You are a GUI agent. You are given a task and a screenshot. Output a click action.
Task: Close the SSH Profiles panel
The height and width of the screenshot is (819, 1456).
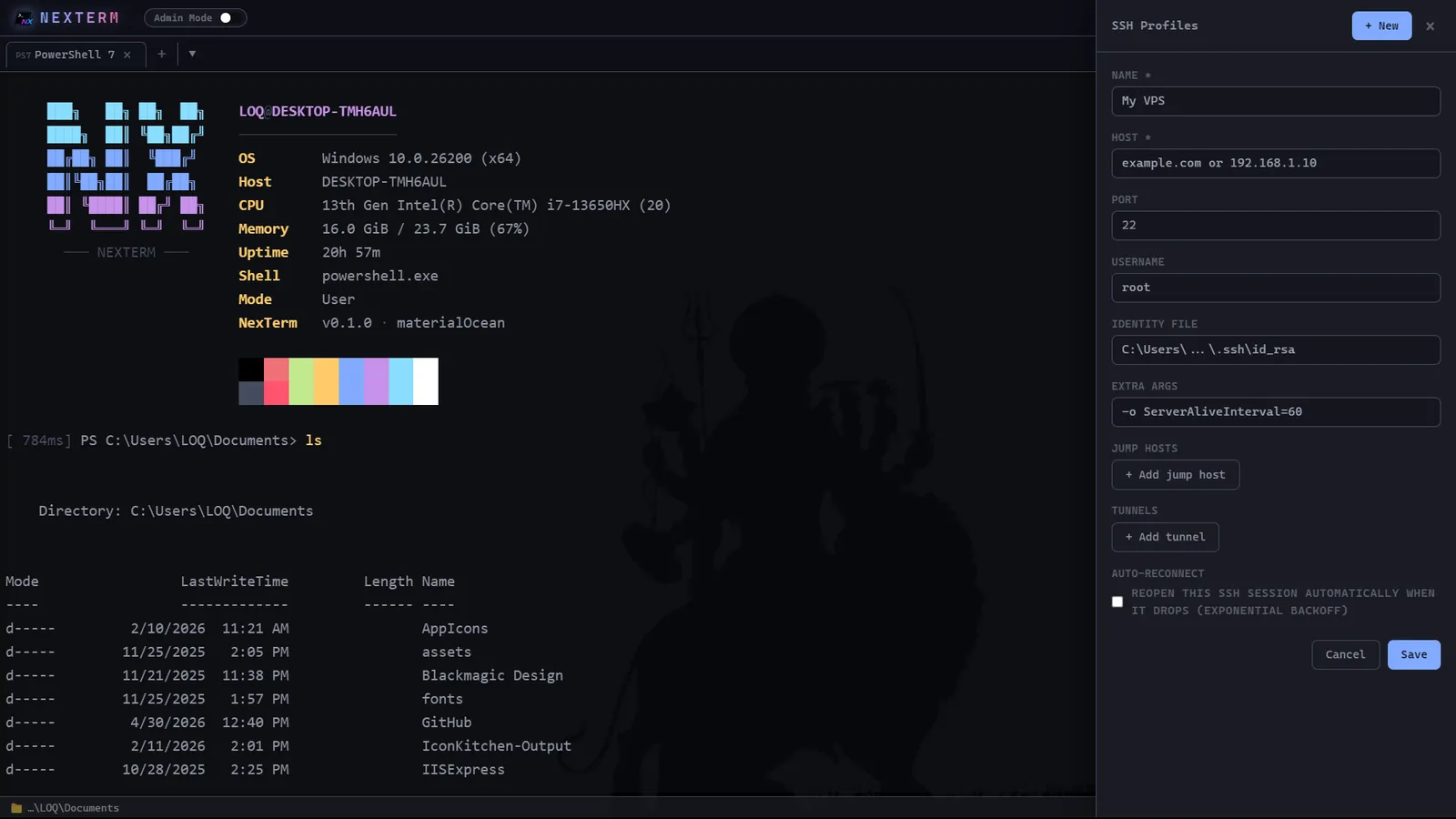coord(1430,25)
